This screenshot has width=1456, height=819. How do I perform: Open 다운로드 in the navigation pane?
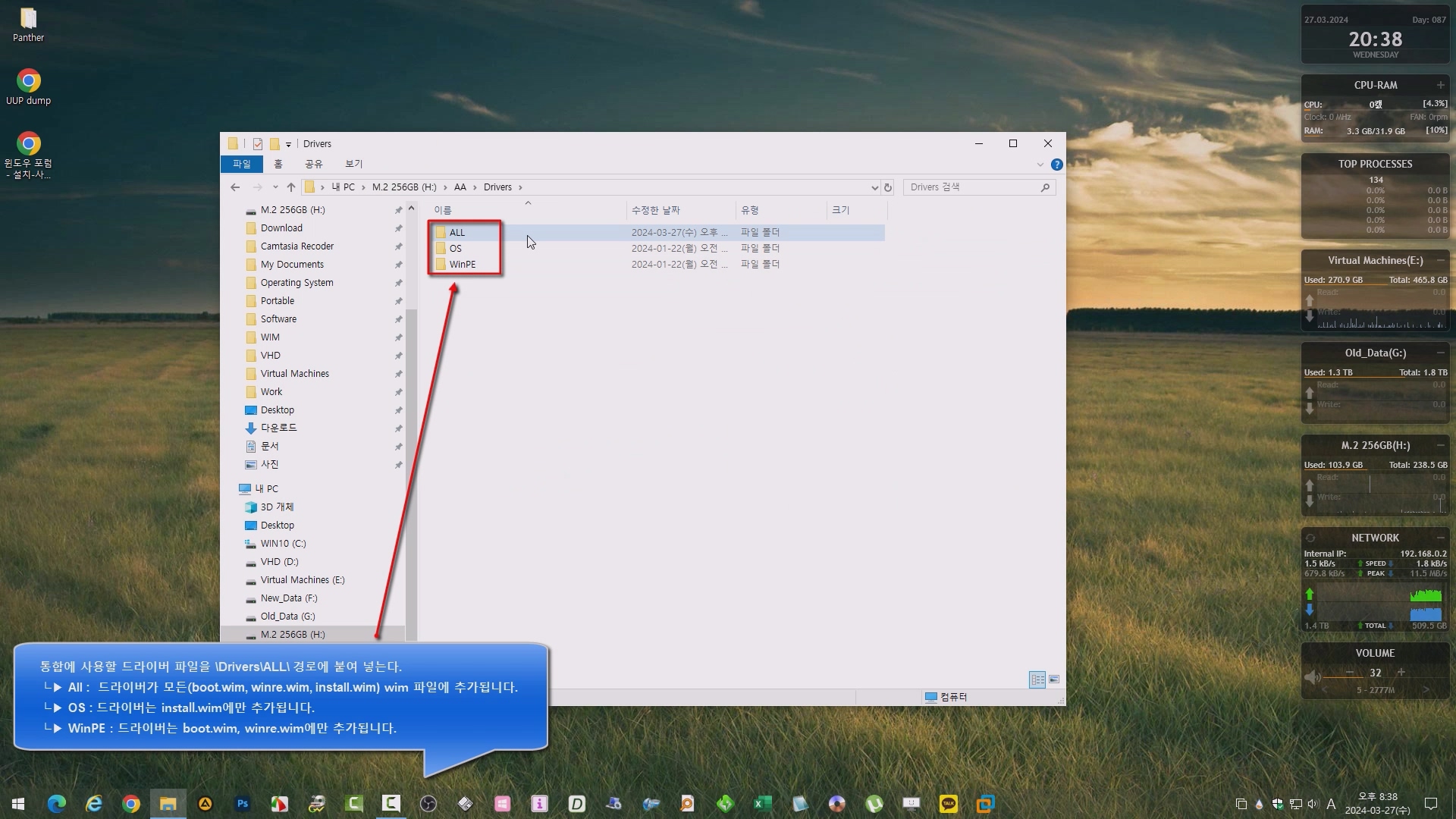click(x=278, y=428)
